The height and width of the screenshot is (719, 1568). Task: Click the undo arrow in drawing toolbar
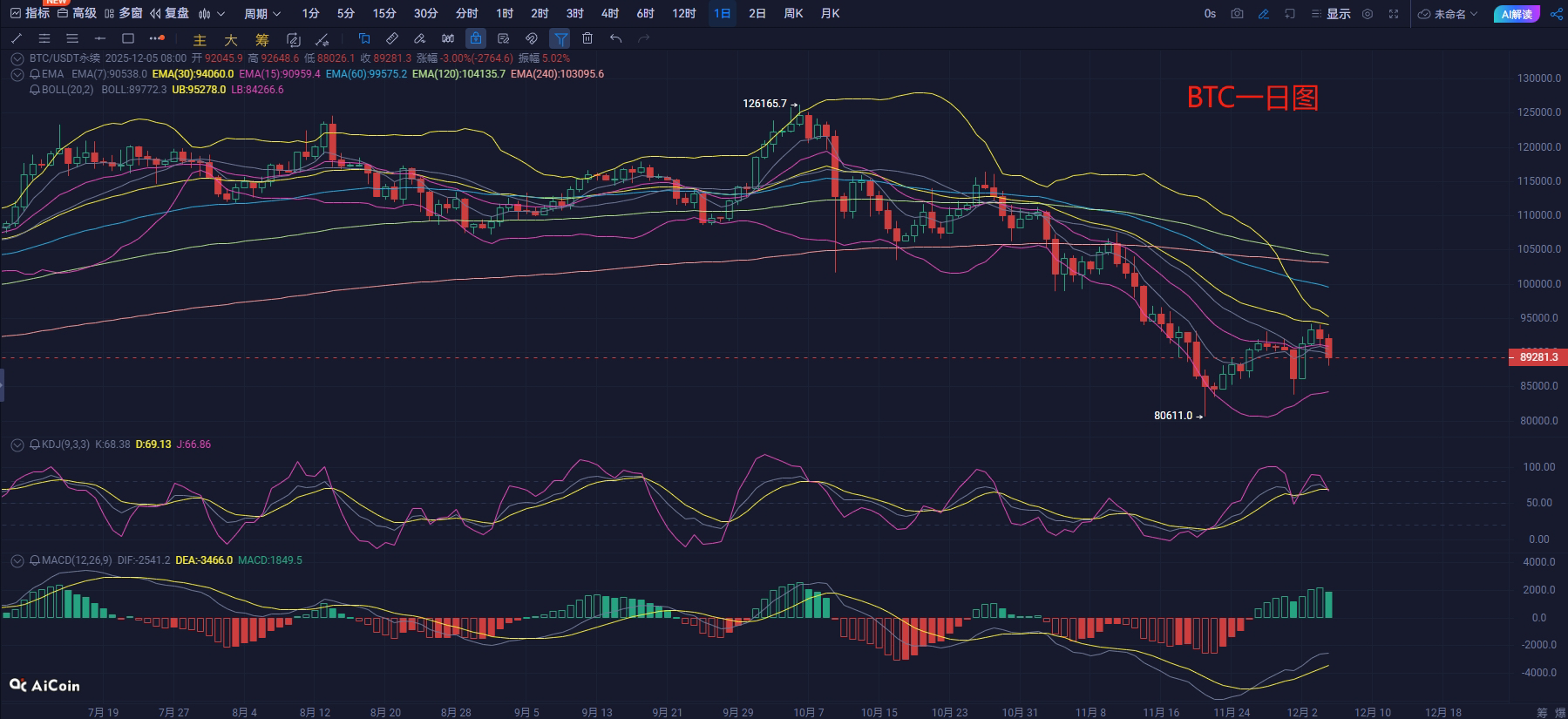pos(616,38)
